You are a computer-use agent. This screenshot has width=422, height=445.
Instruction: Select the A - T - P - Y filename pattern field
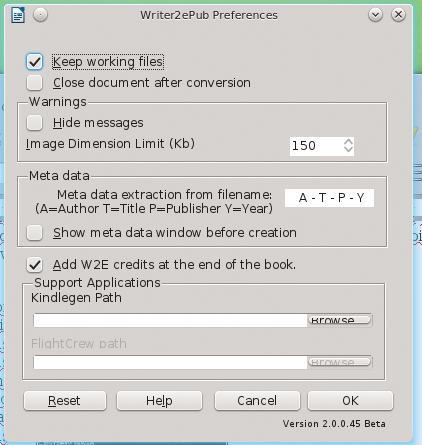[329, 198]
